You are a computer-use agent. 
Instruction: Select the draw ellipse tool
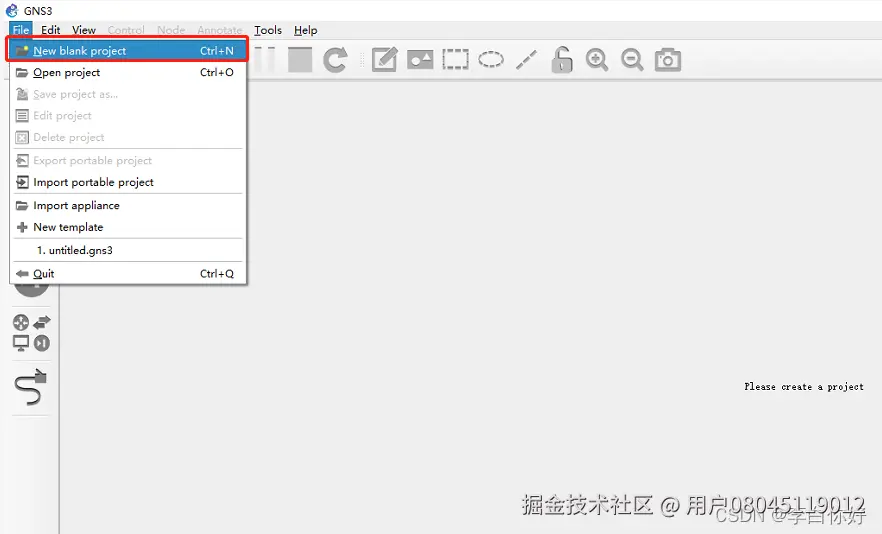click(x=491, y=59)
